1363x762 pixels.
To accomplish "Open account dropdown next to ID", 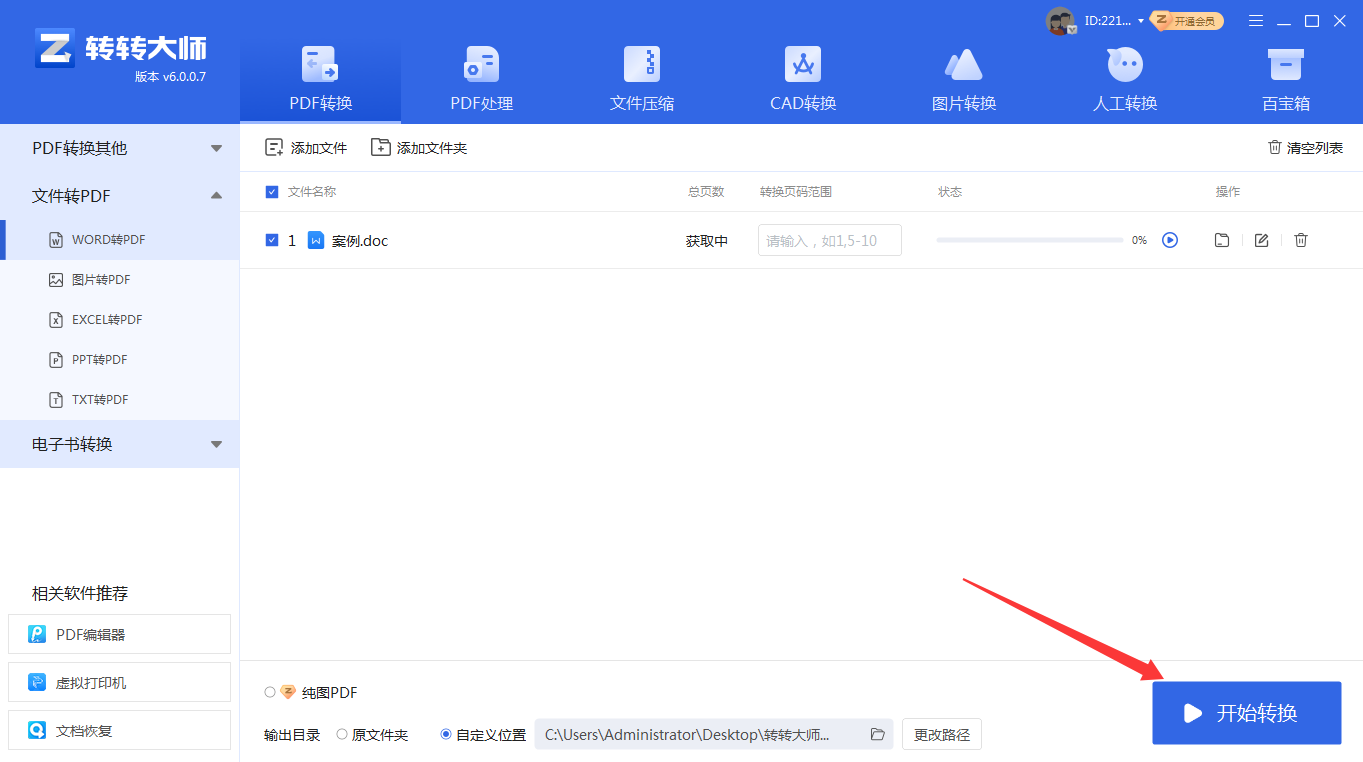I will [1141, 21].
